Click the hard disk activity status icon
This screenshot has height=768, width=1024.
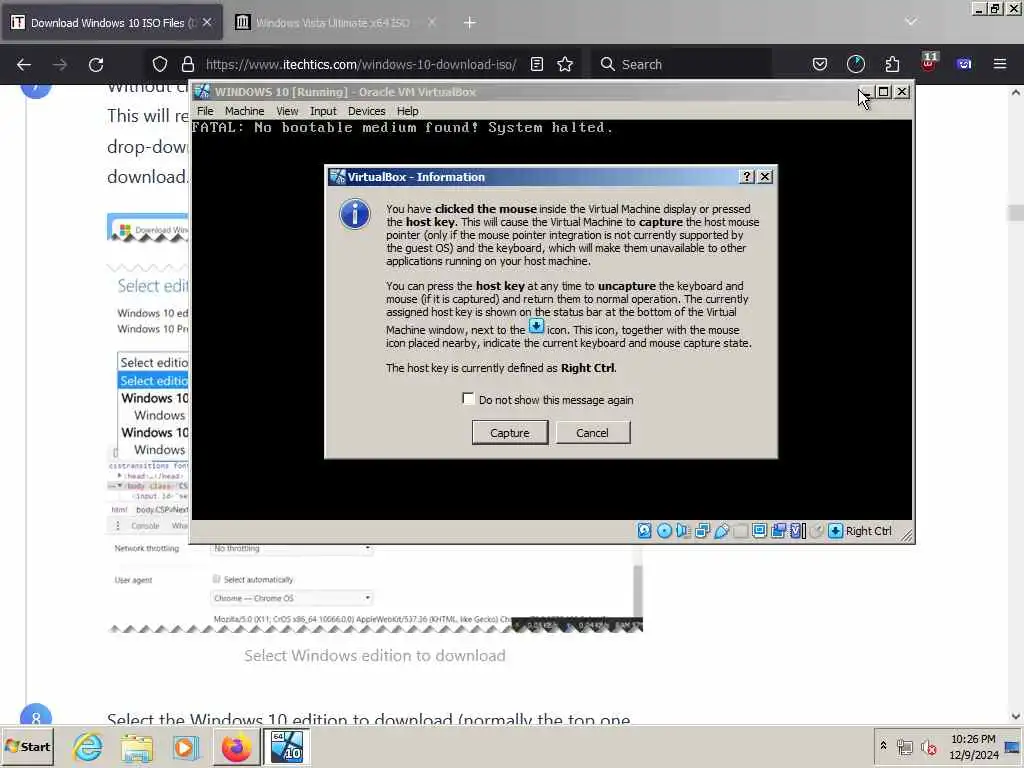click(x=645, y=531)
